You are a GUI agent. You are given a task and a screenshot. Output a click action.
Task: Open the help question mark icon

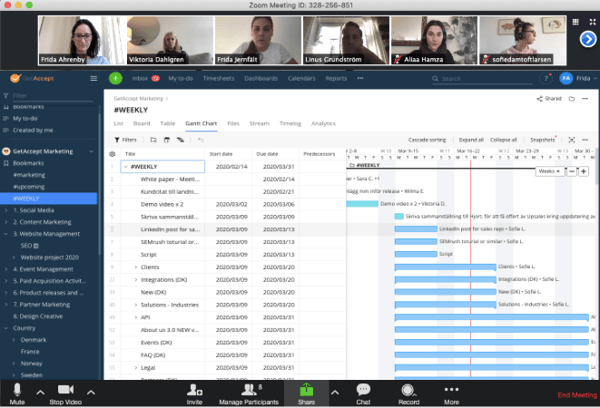(x=546, y=78)
